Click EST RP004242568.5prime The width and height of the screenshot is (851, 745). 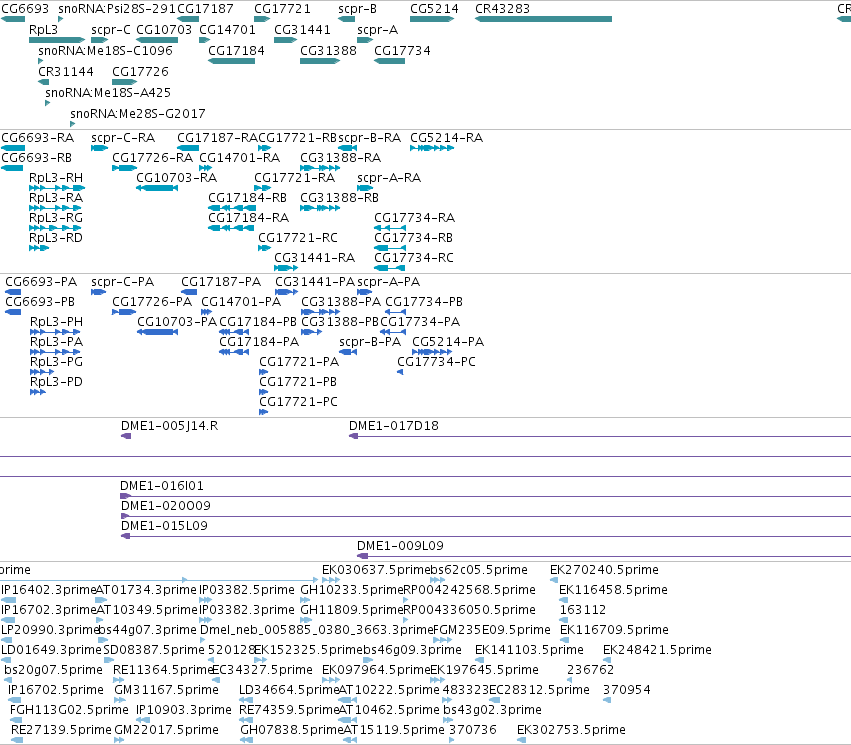pos(406,600)
